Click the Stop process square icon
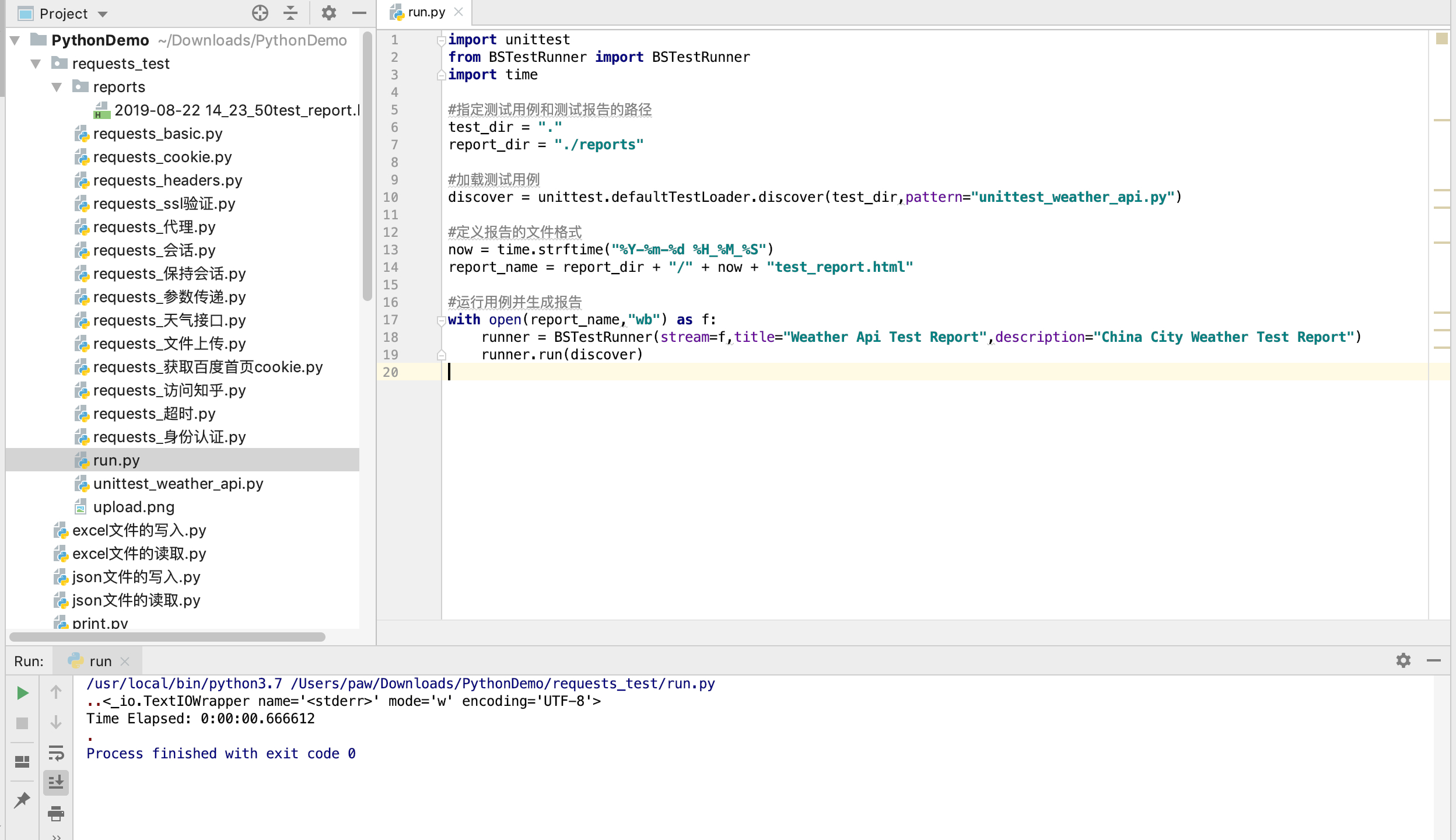Screen dimensions: 1456x840 tap(22, 723)
